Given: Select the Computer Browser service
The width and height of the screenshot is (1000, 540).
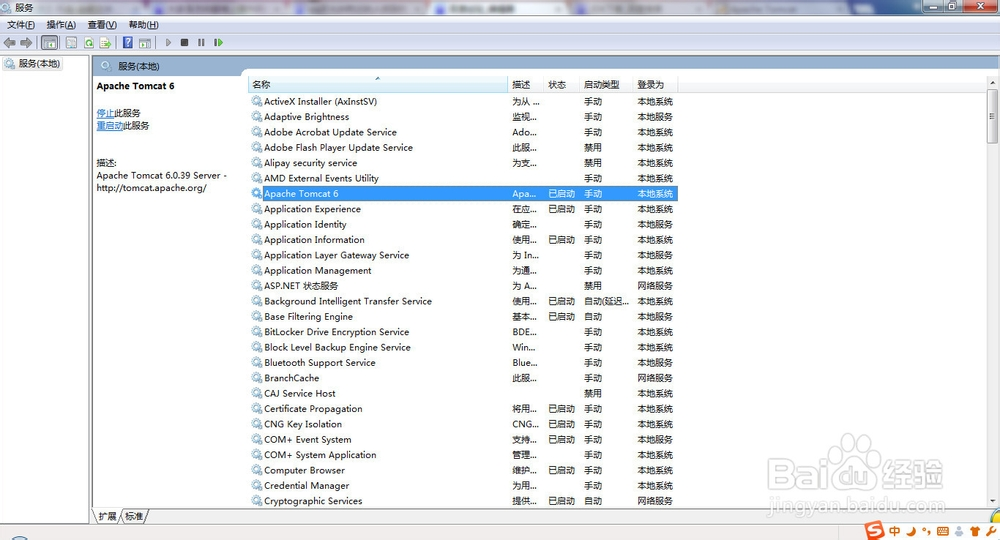Looking at the screenshot, I should tap(462, 470).
